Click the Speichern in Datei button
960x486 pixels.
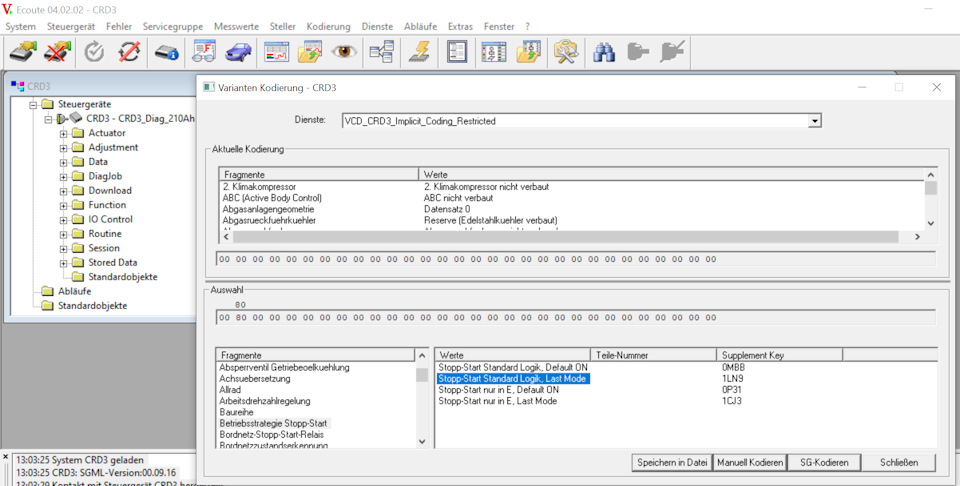(671, 462)
